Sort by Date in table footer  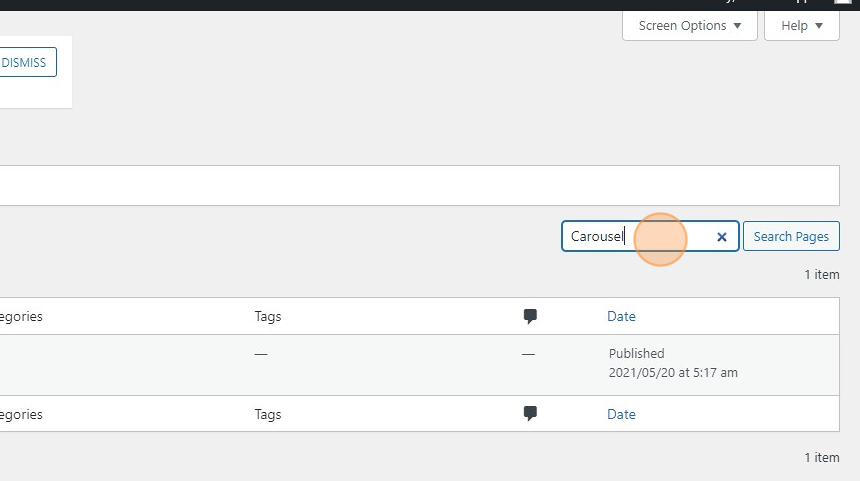pos(621,414)
